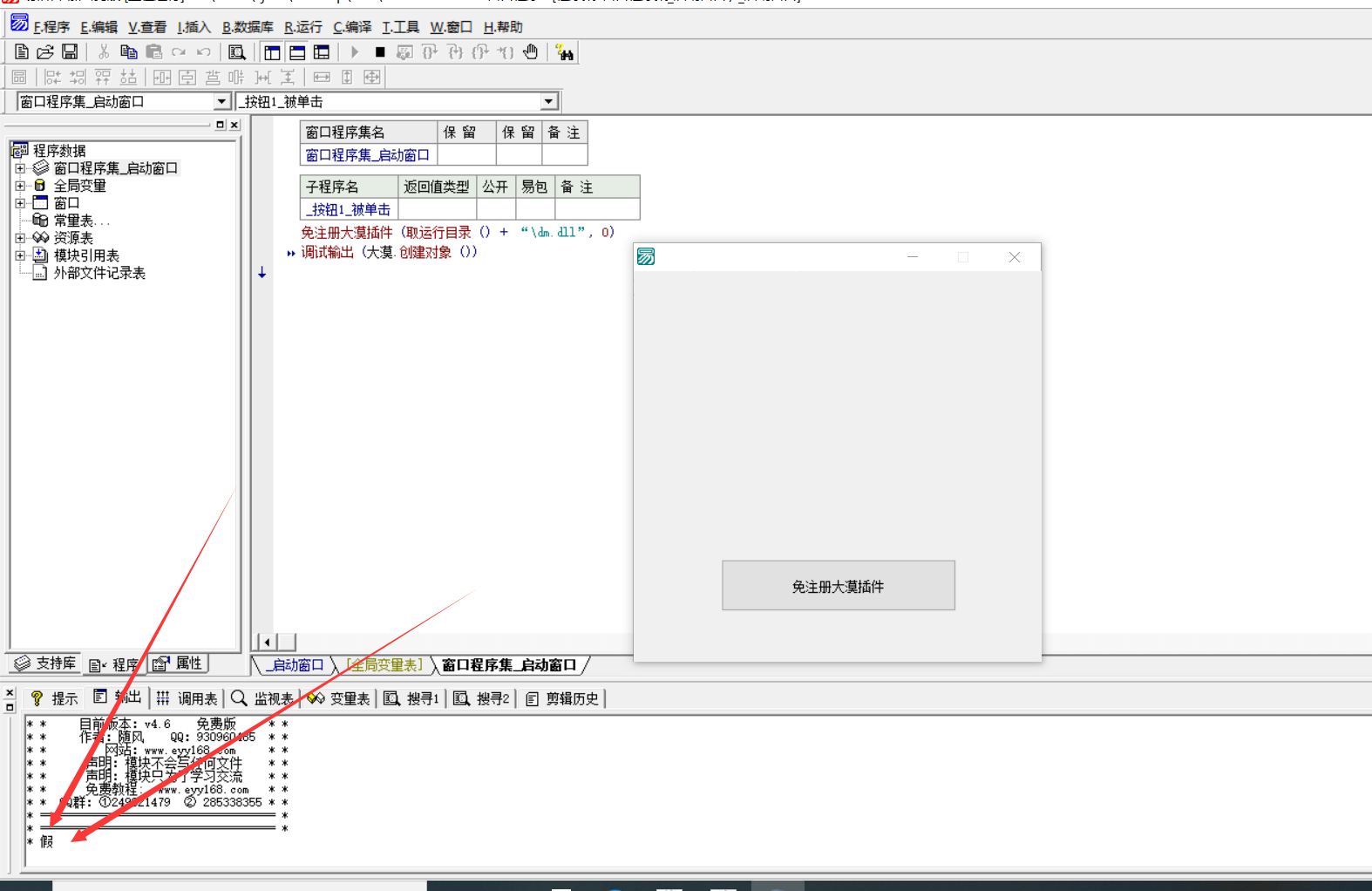Open the T.工具 menu

[400, 27]
